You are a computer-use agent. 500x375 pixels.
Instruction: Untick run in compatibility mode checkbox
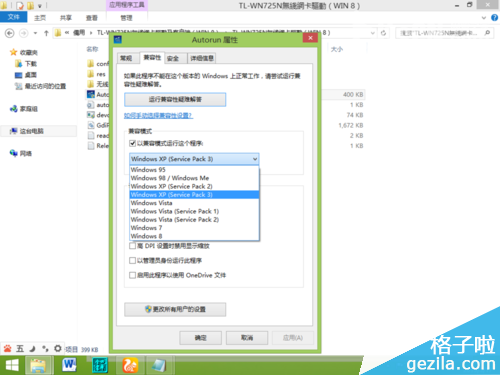[x=132, y=143]
